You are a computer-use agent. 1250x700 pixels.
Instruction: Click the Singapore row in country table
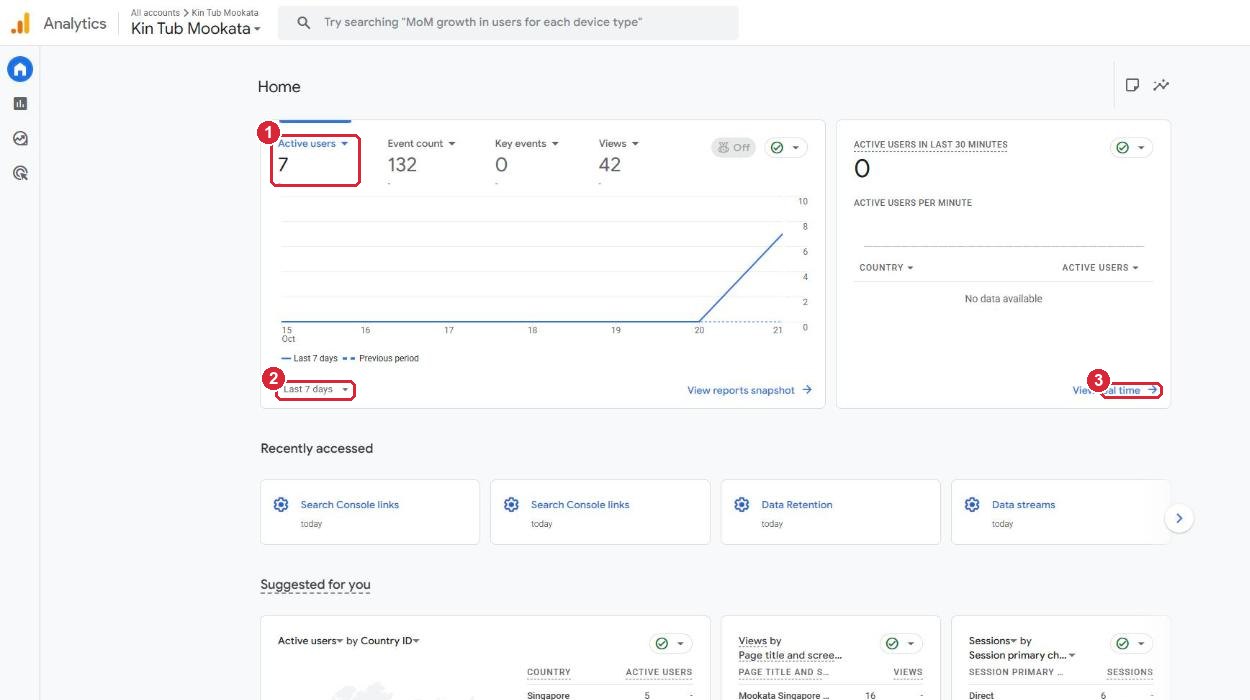click(x=610, y=695)
